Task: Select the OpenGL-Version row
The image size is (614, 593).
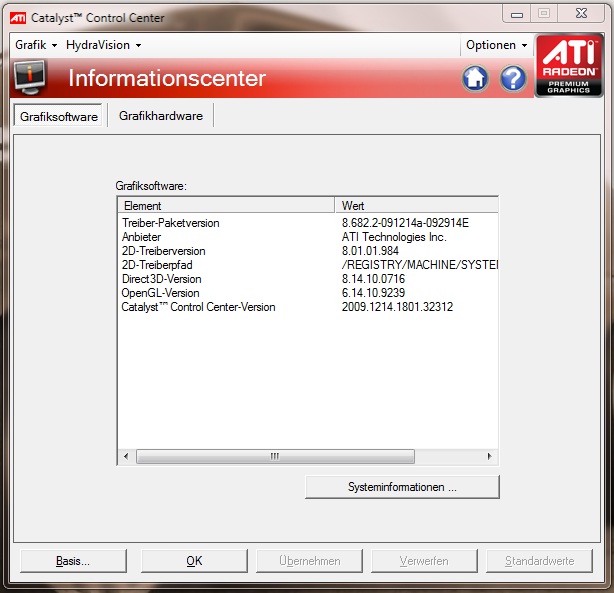Action: click(308, 293)
